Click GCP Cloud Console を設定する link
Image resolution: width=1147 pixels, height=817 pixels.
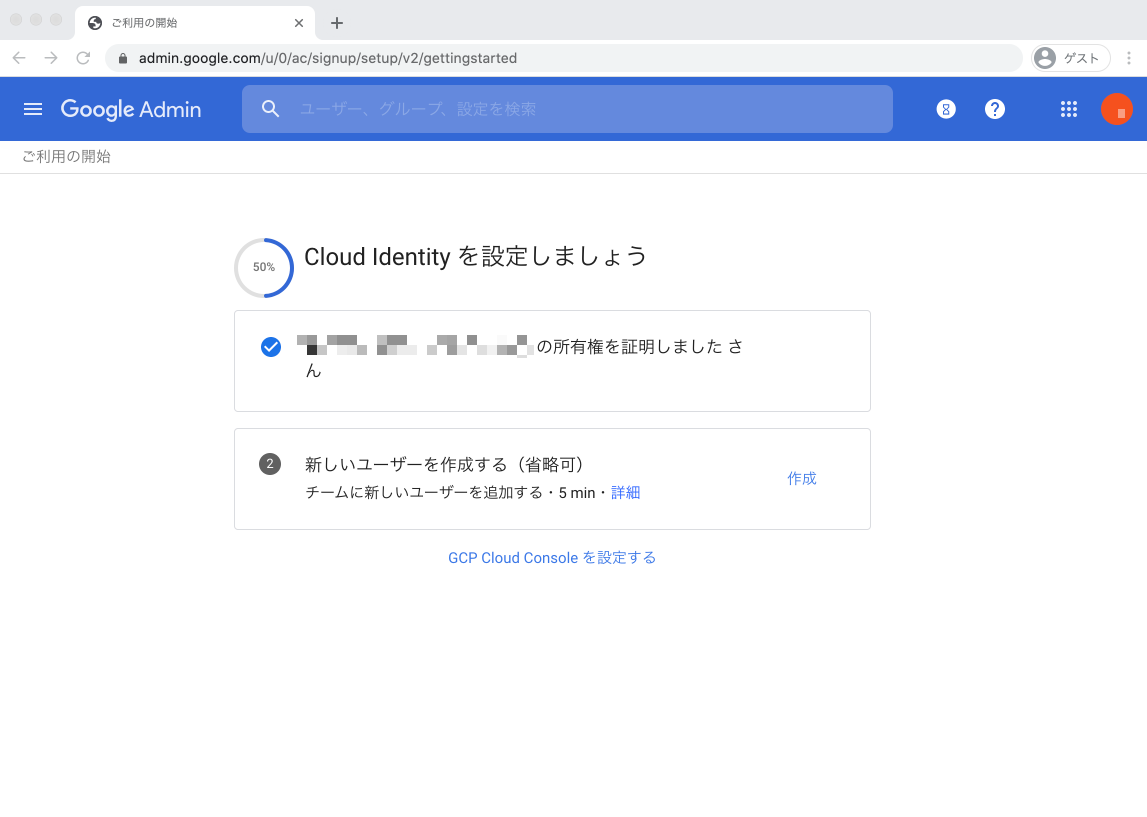click(552, 558)
